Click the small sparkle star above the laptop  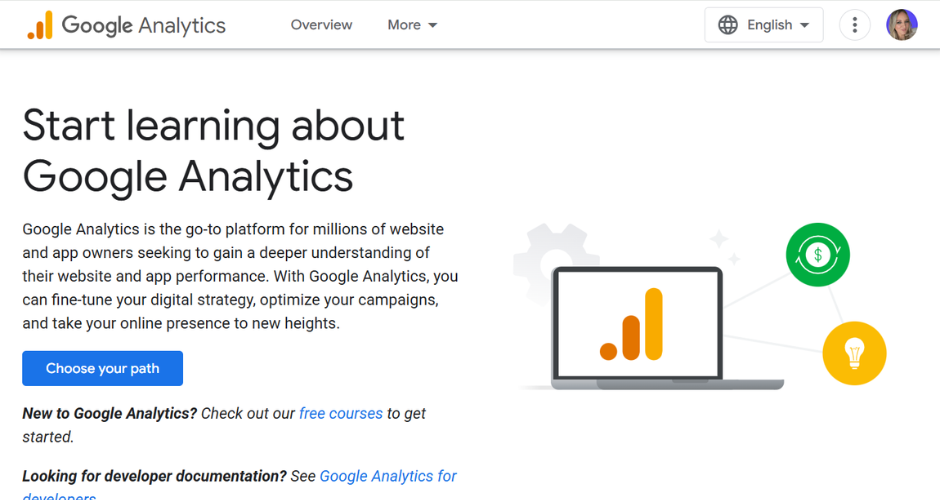click(x=718, y=239)
